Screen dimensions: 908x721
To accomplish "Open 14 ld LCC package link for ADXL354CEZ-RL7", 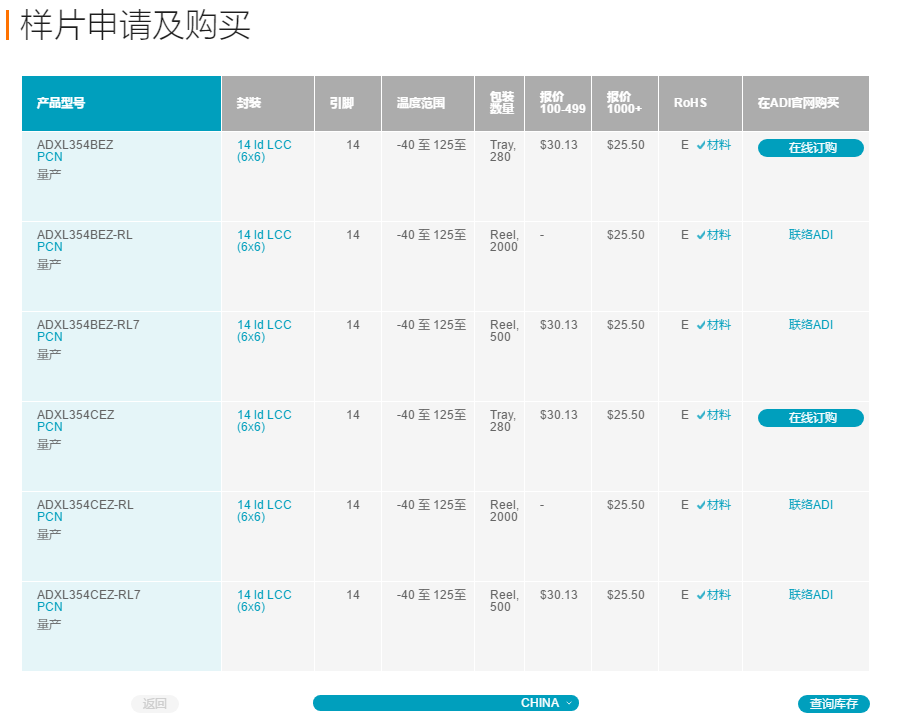I will coord(264,601).
